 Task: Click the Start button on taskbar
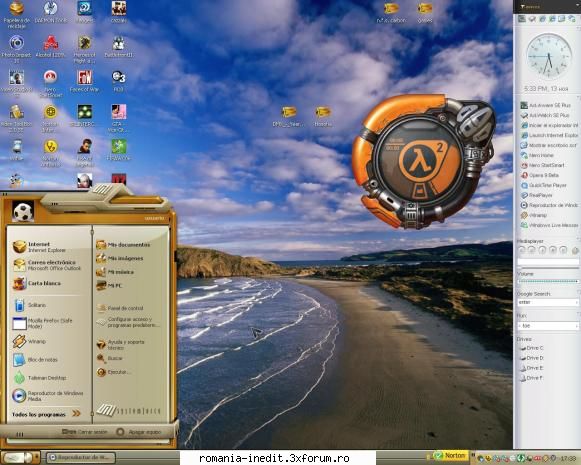[x=19, y=458]
